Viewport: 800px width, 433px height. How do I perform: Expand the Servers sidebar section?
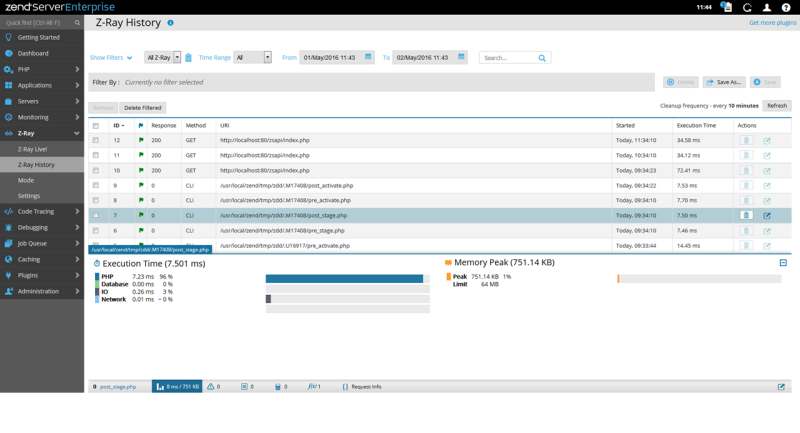tap(77, 101)
